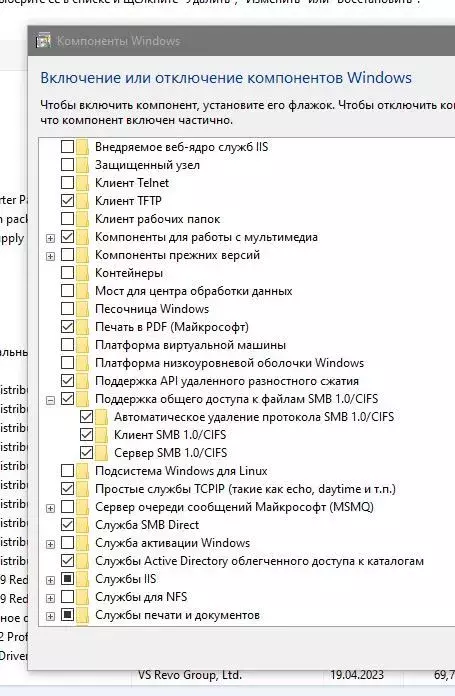Enable the Песочница Windows checkbox
Viewport: 455px width, 696px height.
[67, 308]
